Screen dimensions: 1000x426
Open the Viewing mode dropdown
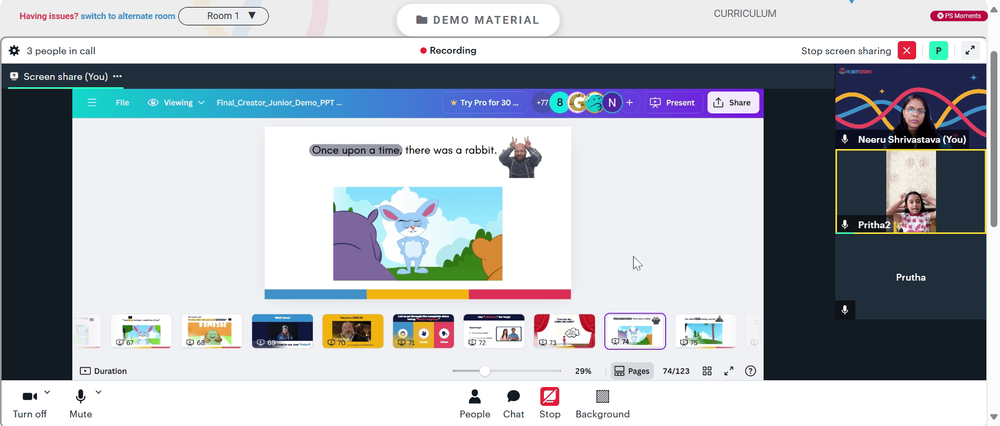(176, 103)
